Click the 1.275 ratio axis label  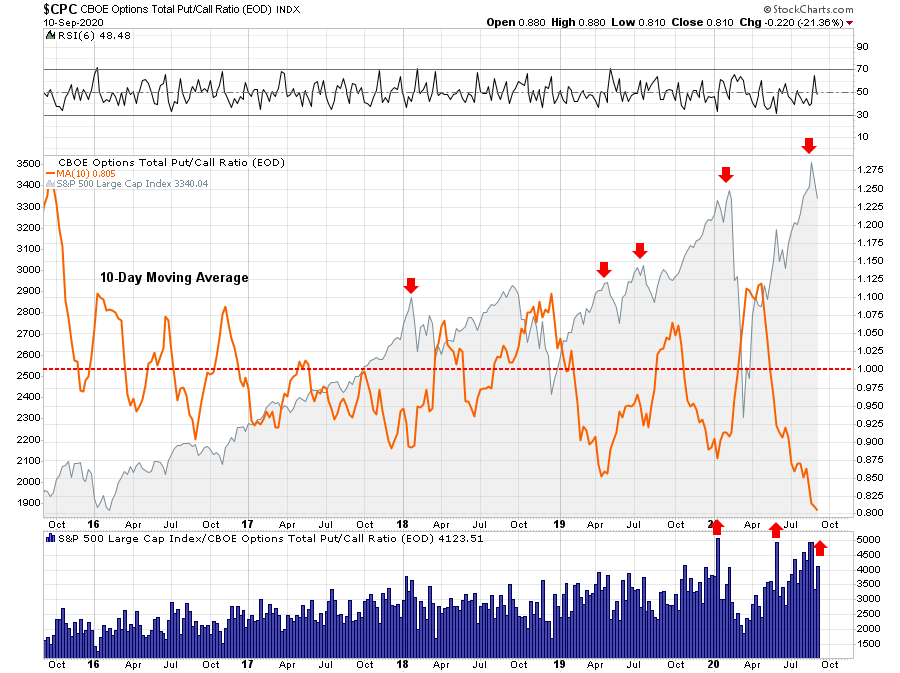click(x=870, y=170)
